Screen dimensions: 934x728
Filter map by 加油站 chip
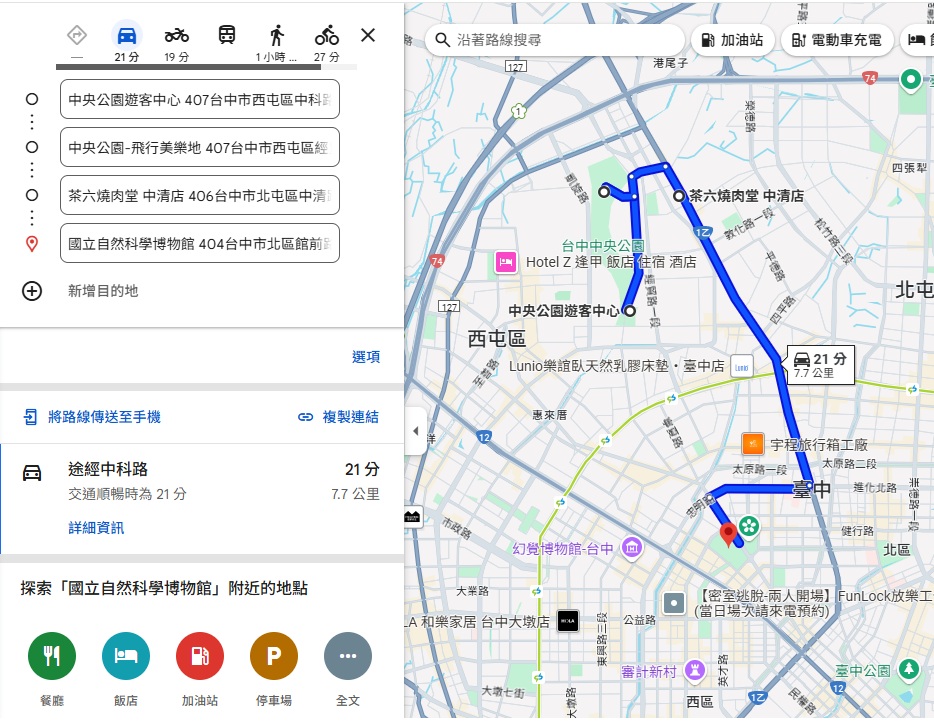(x=733, y=40)
